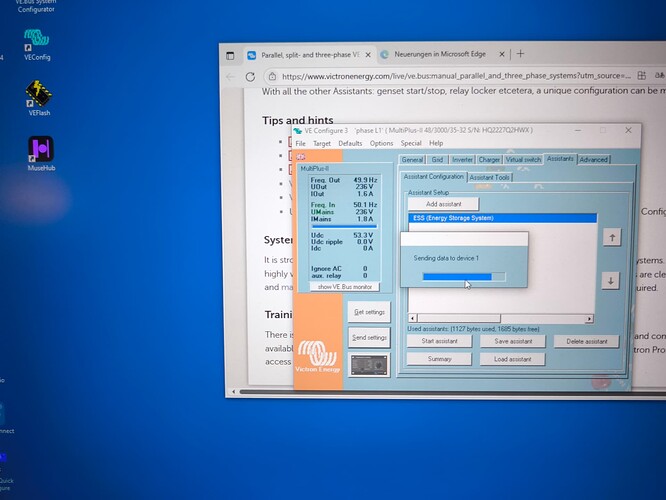Open a new Edge tab
Screen dimensions: 666x500
520,54
